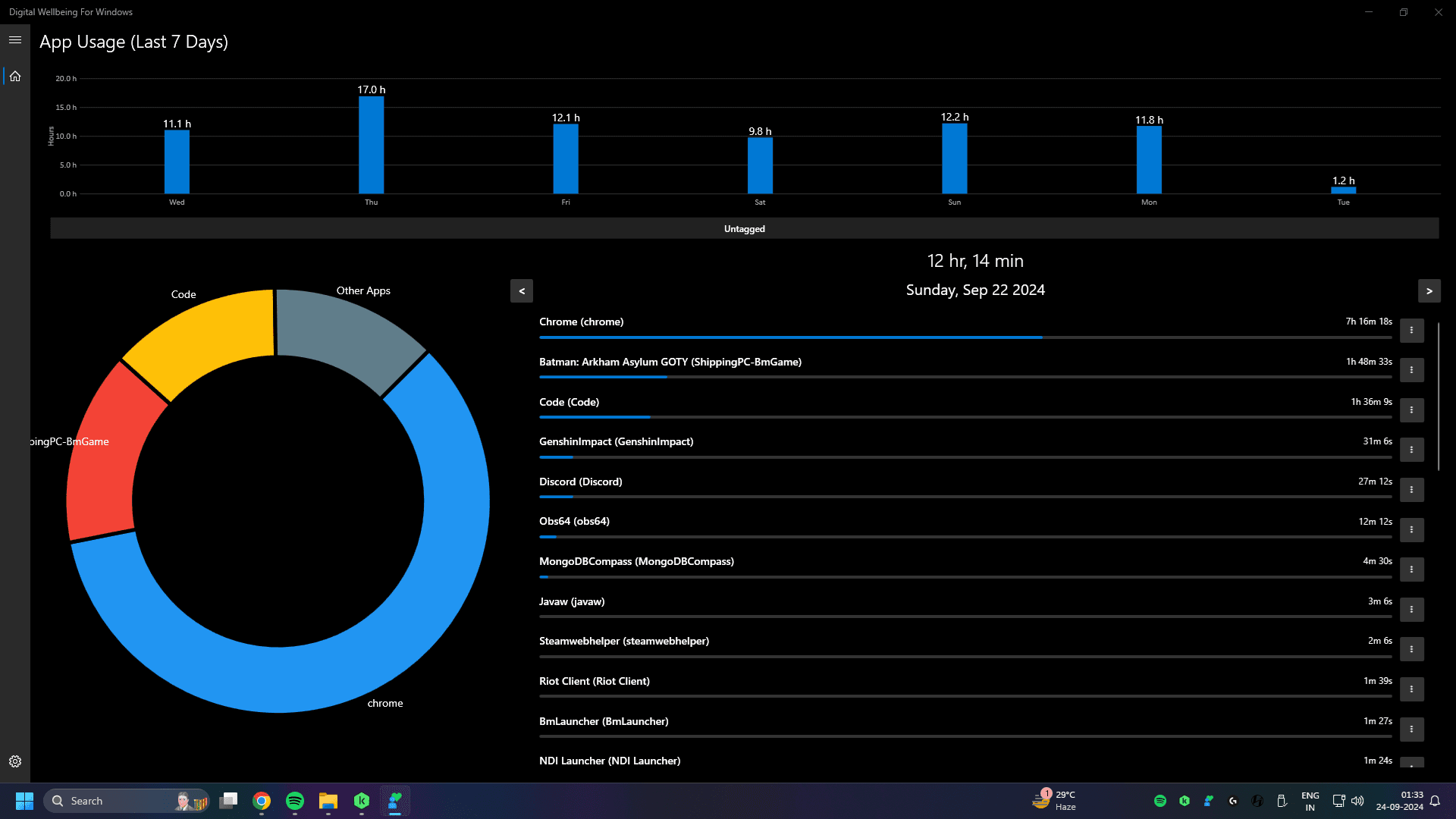This screenshot has height=819, width=1456.
Task: Select the Home icon in the sidebar
Action: tap(15, 76)
